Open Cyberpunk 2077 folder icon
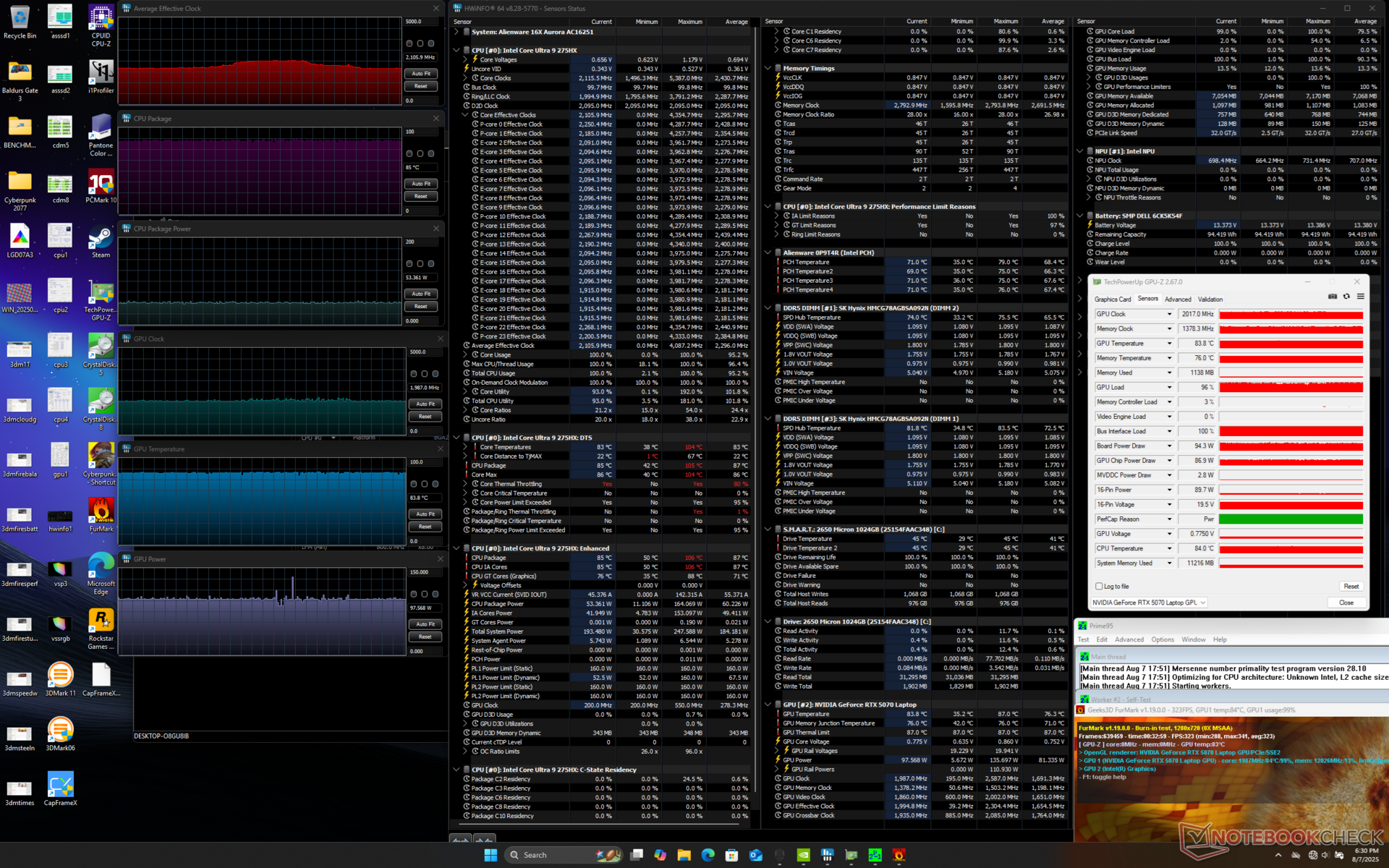 click(20, 191)
